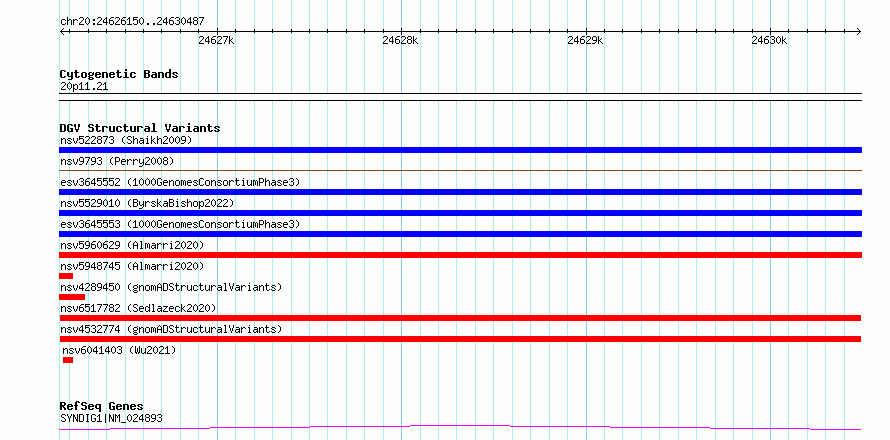Click the red bar under nsv5960629 (Almarri2020)
This screenshot has height=440, width=890.
pos(460,255)
